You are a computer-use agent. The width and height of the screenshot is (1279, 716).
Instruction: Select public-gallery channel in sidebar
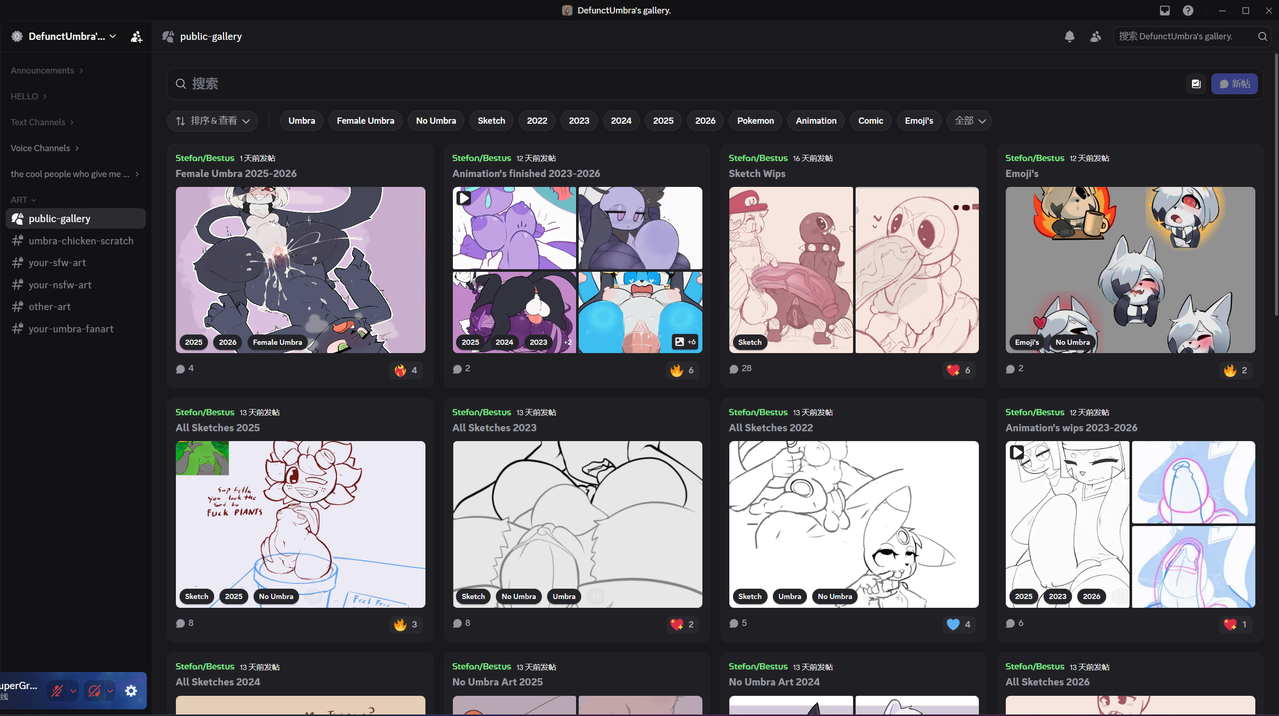click(76, 218)
